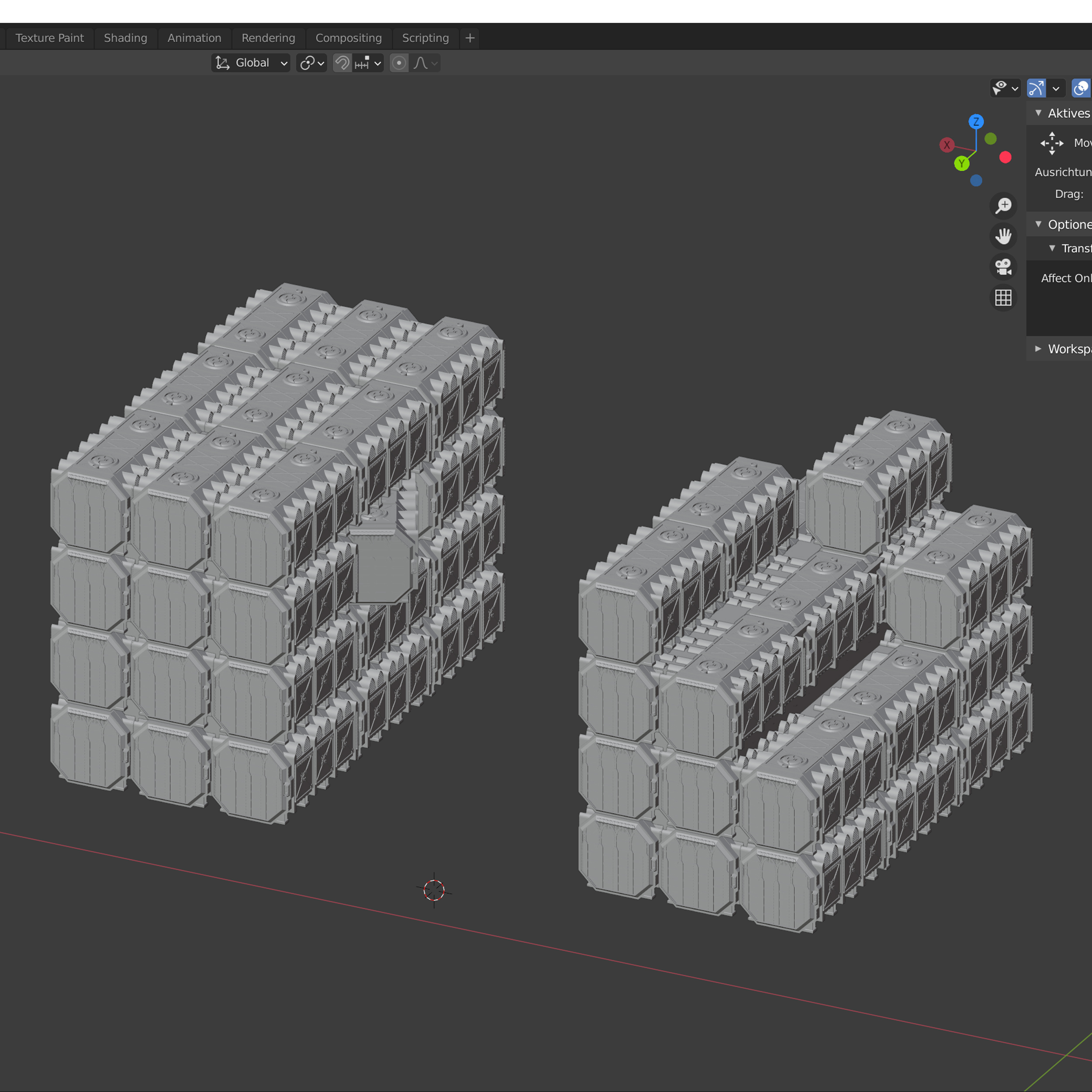Click the green Y axis gizmo circle
The height and width of the screenshot is (1092, 1092).
(961, 164)
